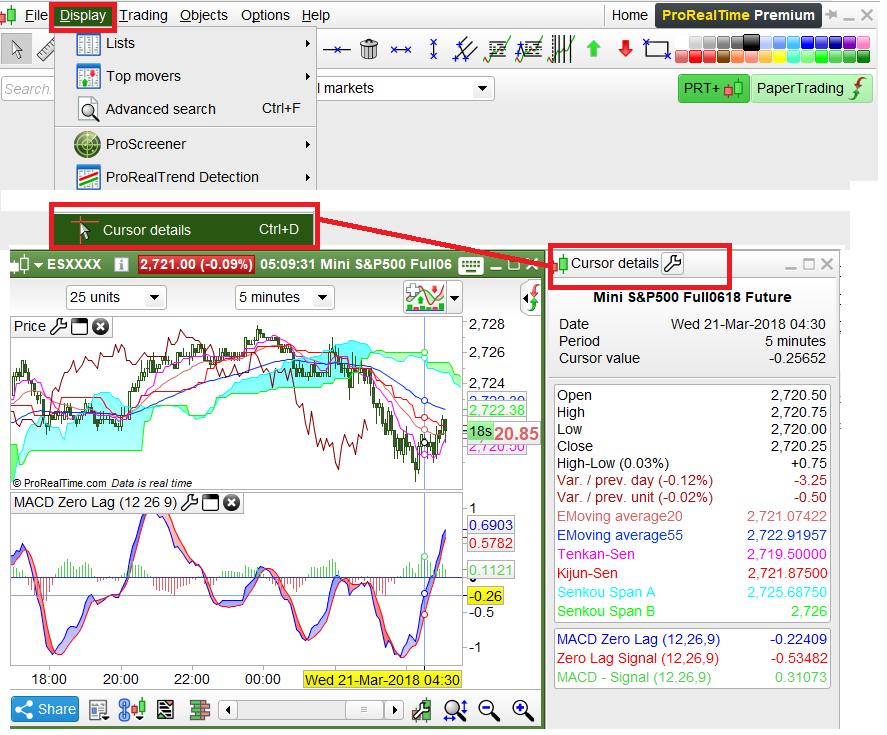Click the keyboard icon in chart title bar
This screenshot has height=735, width=887.
[471, 265]
